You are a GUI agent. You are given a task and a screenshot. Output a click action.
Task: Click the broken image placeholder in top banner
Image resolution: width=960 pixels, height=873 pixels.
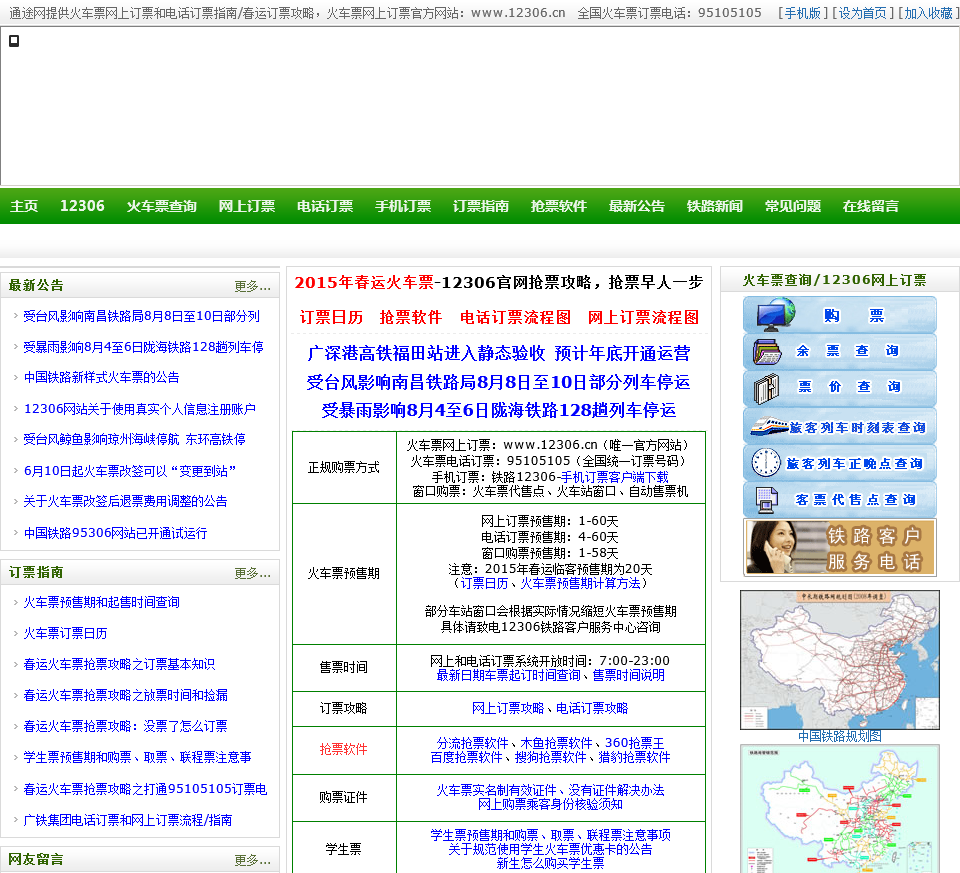tap(14, 41)
